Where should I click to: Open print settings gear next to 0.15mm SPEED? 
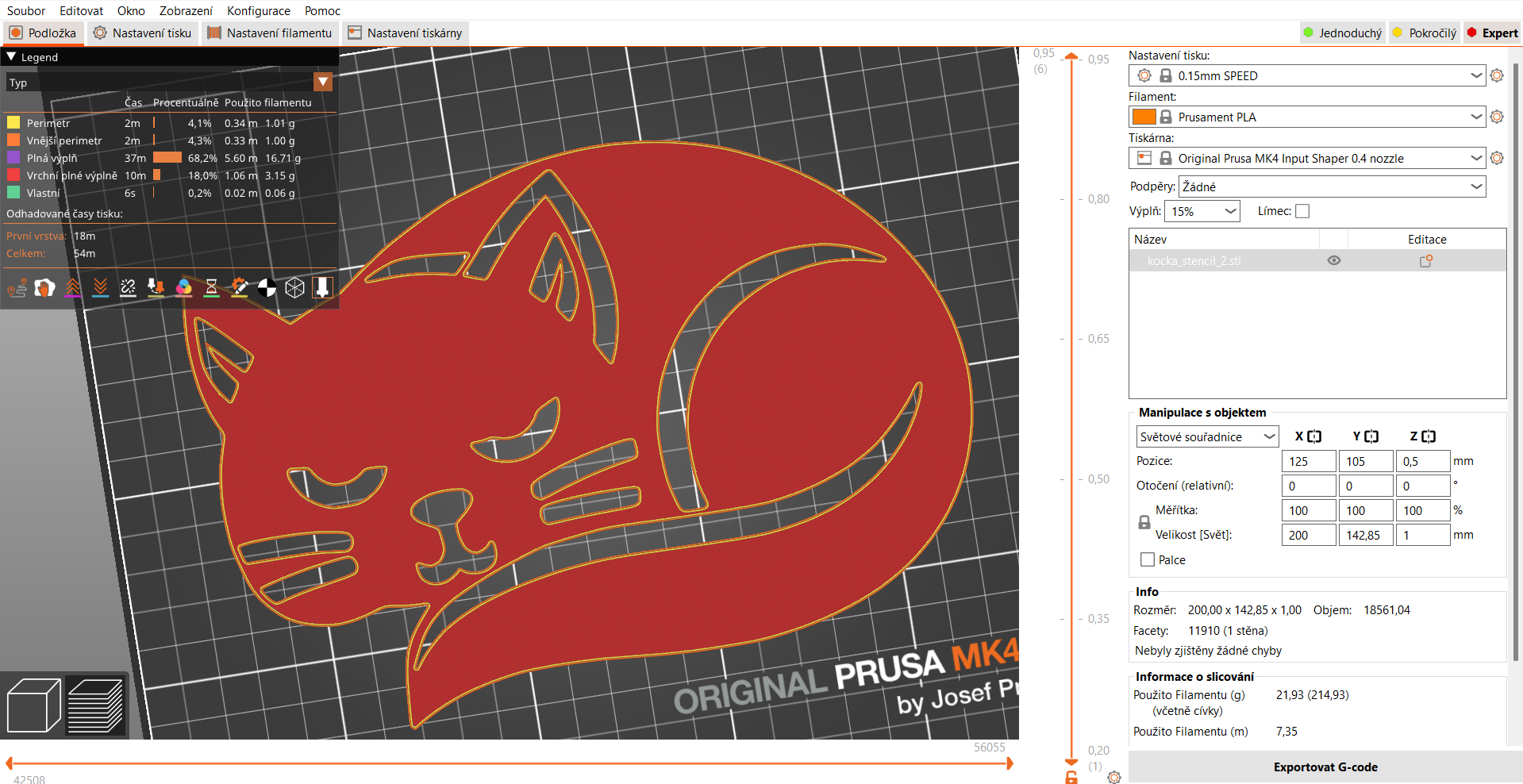(x=1497, y=75)
